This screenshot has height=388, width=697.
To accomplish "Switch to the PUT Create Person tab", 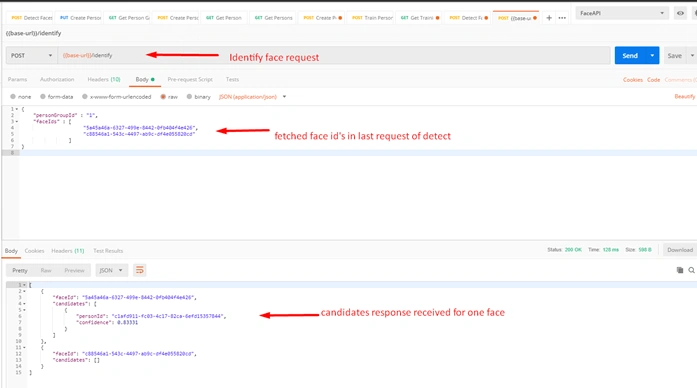I will [x=80, y=18].
